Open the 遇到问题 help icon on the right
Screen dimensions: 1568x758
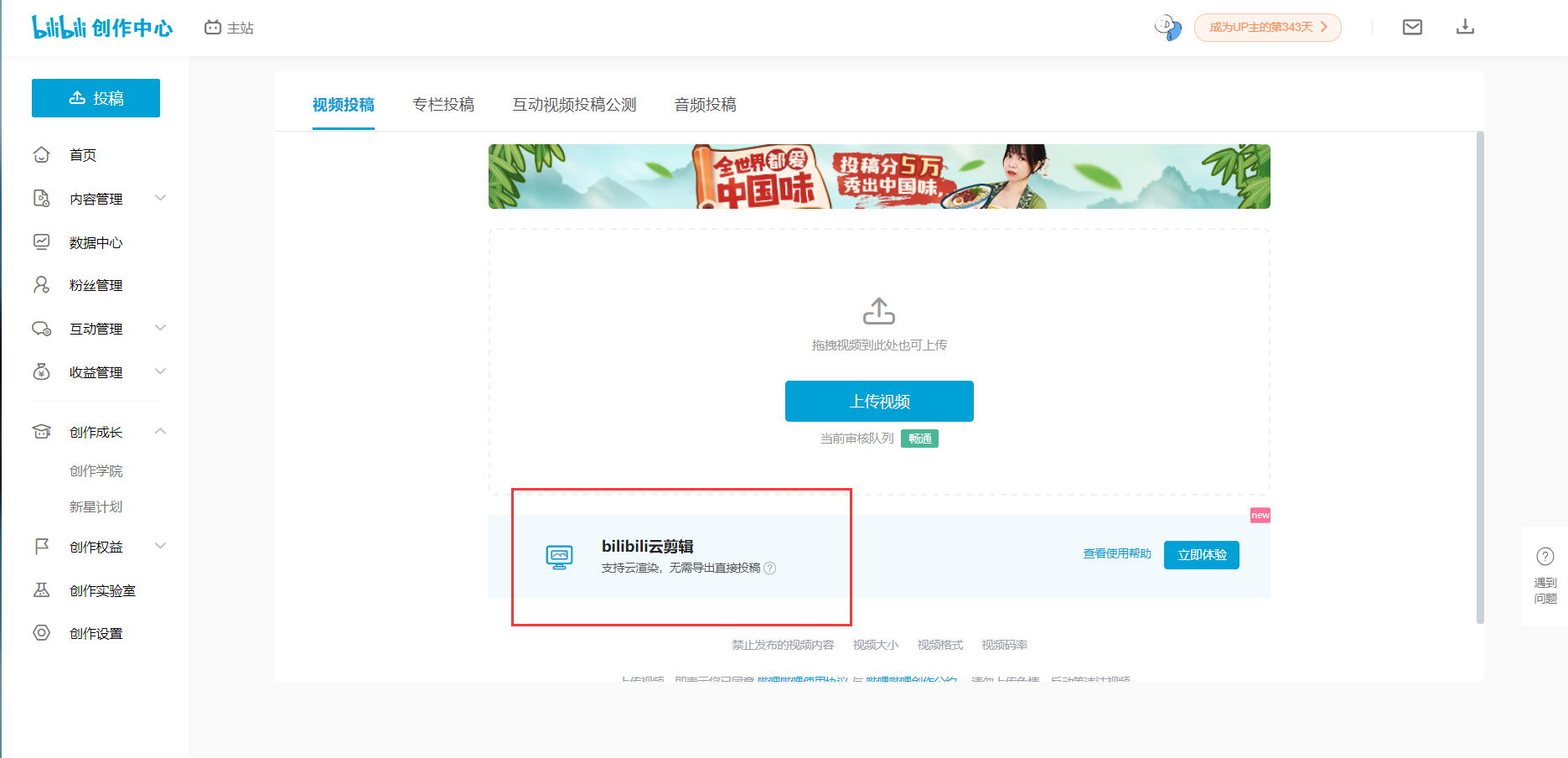1545,555
